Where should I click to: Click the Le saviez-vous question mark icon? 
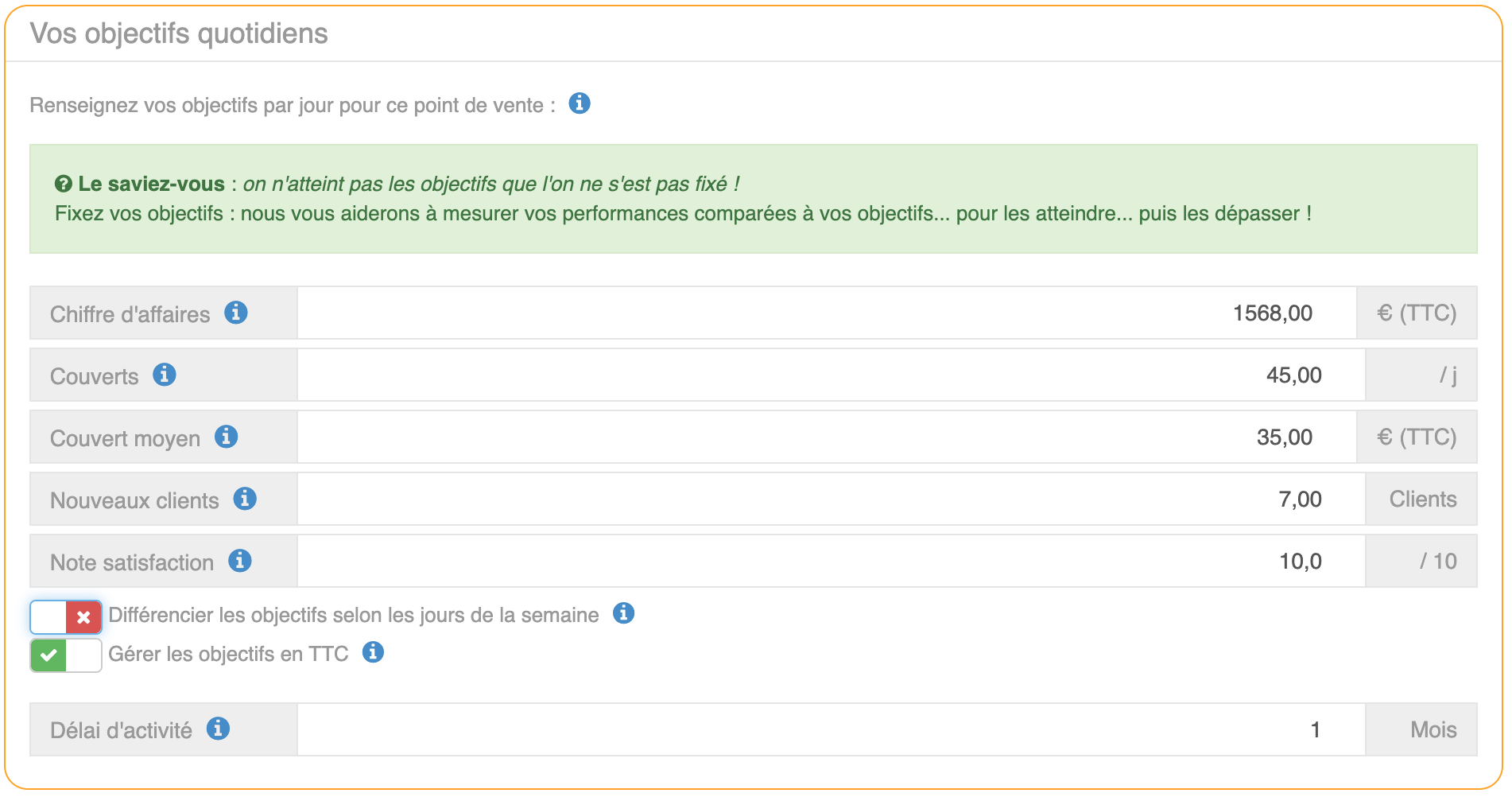click(x=64, y=185)
